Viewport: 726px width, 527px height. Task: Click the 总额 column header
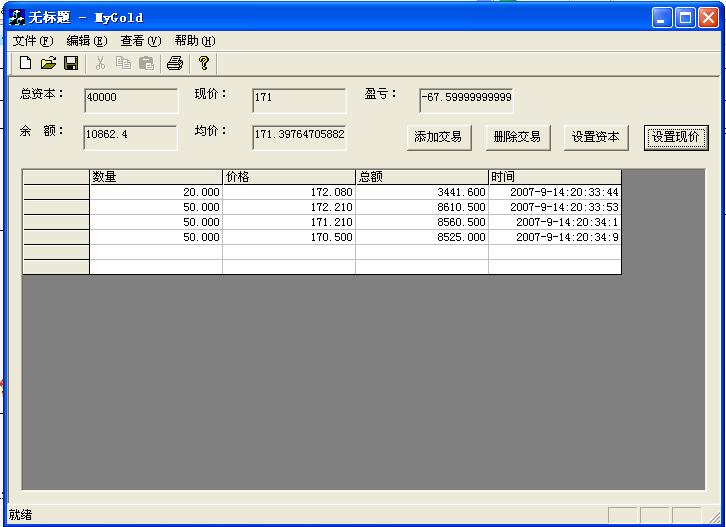click(x=422, y=177)
